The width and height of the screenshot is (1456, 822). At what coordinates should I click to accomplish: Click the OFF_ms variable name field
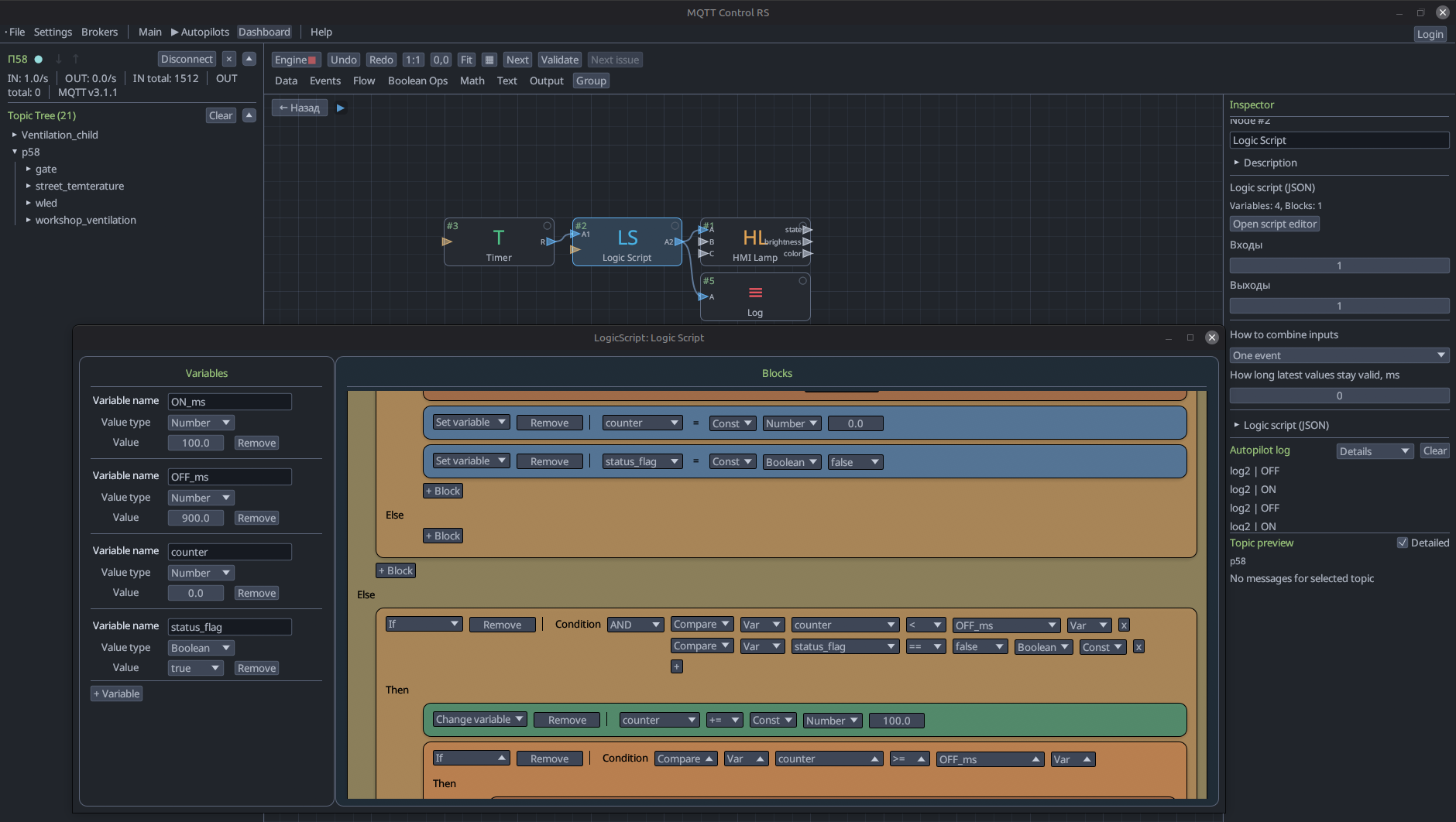(x=229, y=476)
